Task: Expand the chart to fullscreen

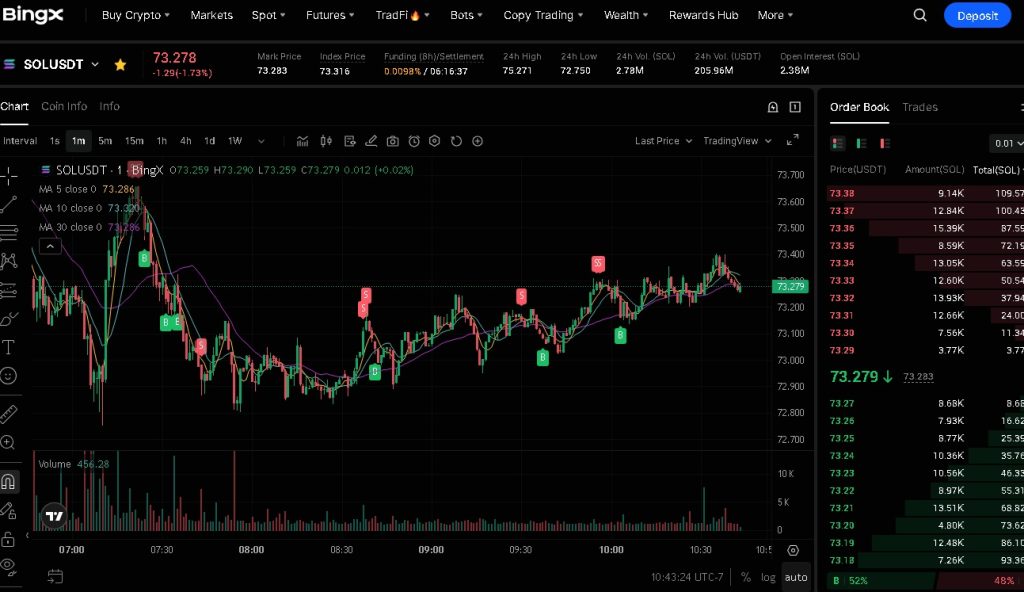Action: pos(792,140)
